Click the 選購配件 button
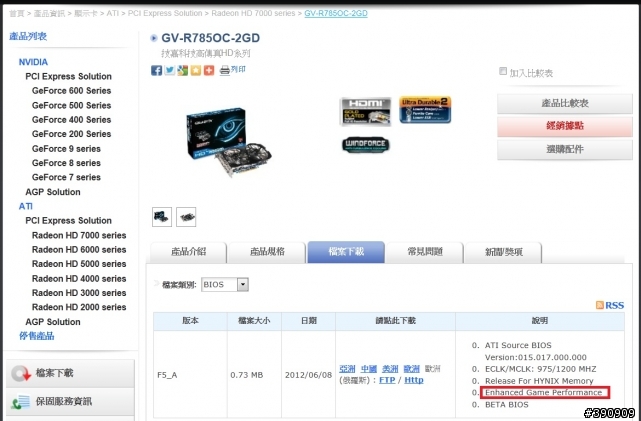Image resolution: width=641 pixels, height=421 pixels. [x=565, y=149]
